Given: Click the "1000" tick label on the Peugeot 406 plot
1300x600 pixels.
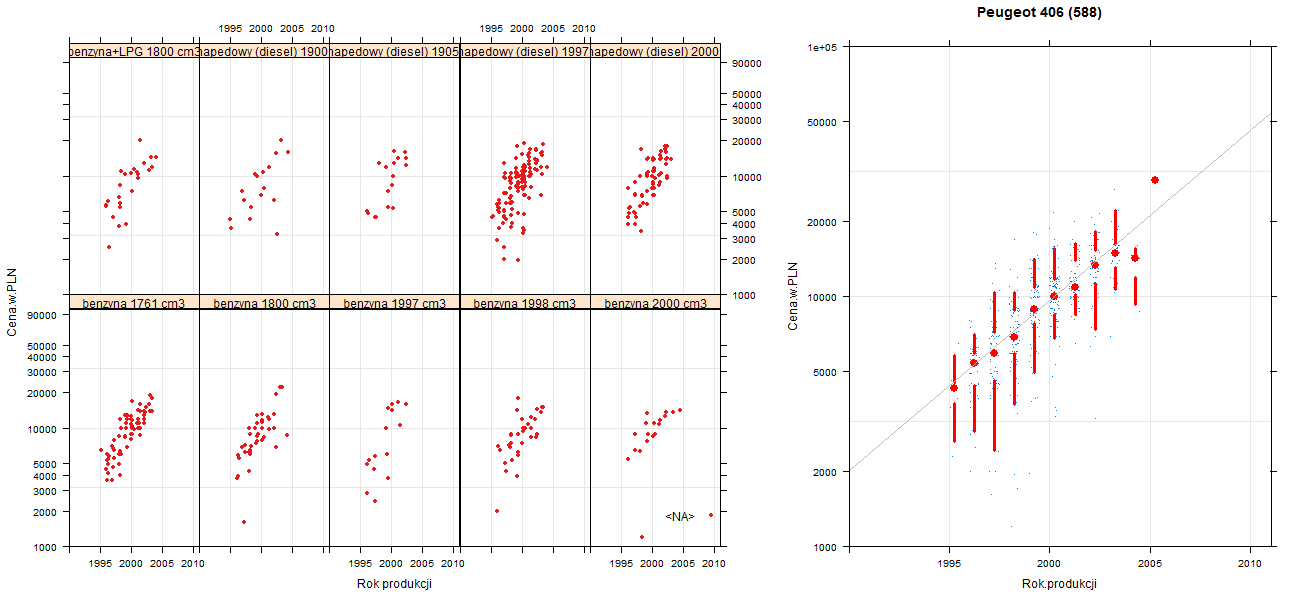Looking at the screenshot, I should [825, 546].
